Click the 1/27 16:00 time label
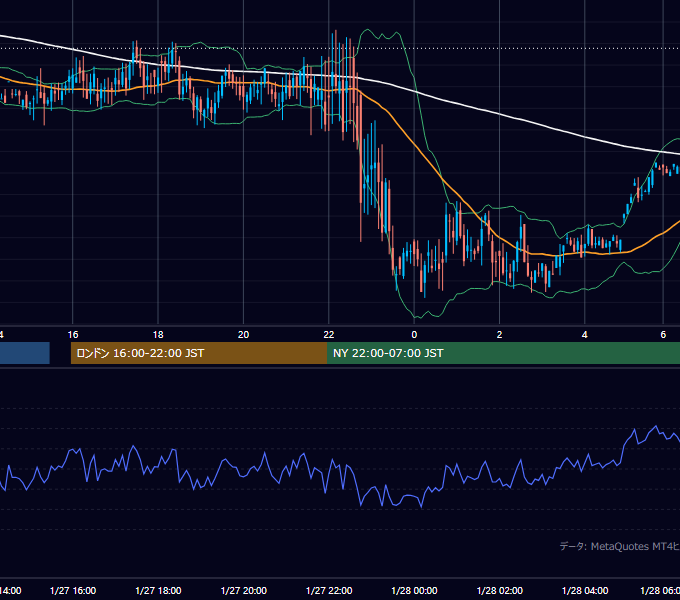680x600 pixels. point(73,590)
